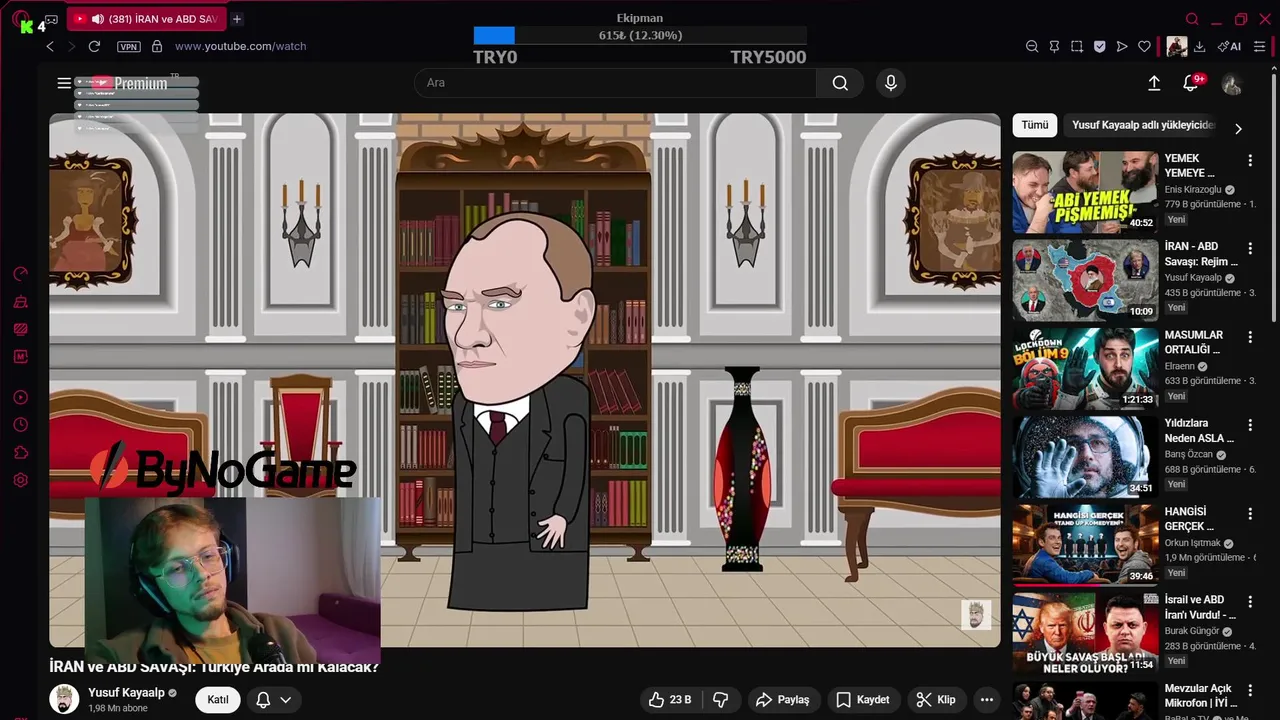Click the Klip clip button
Screen dimensions: 1280x720
[935, 700]
